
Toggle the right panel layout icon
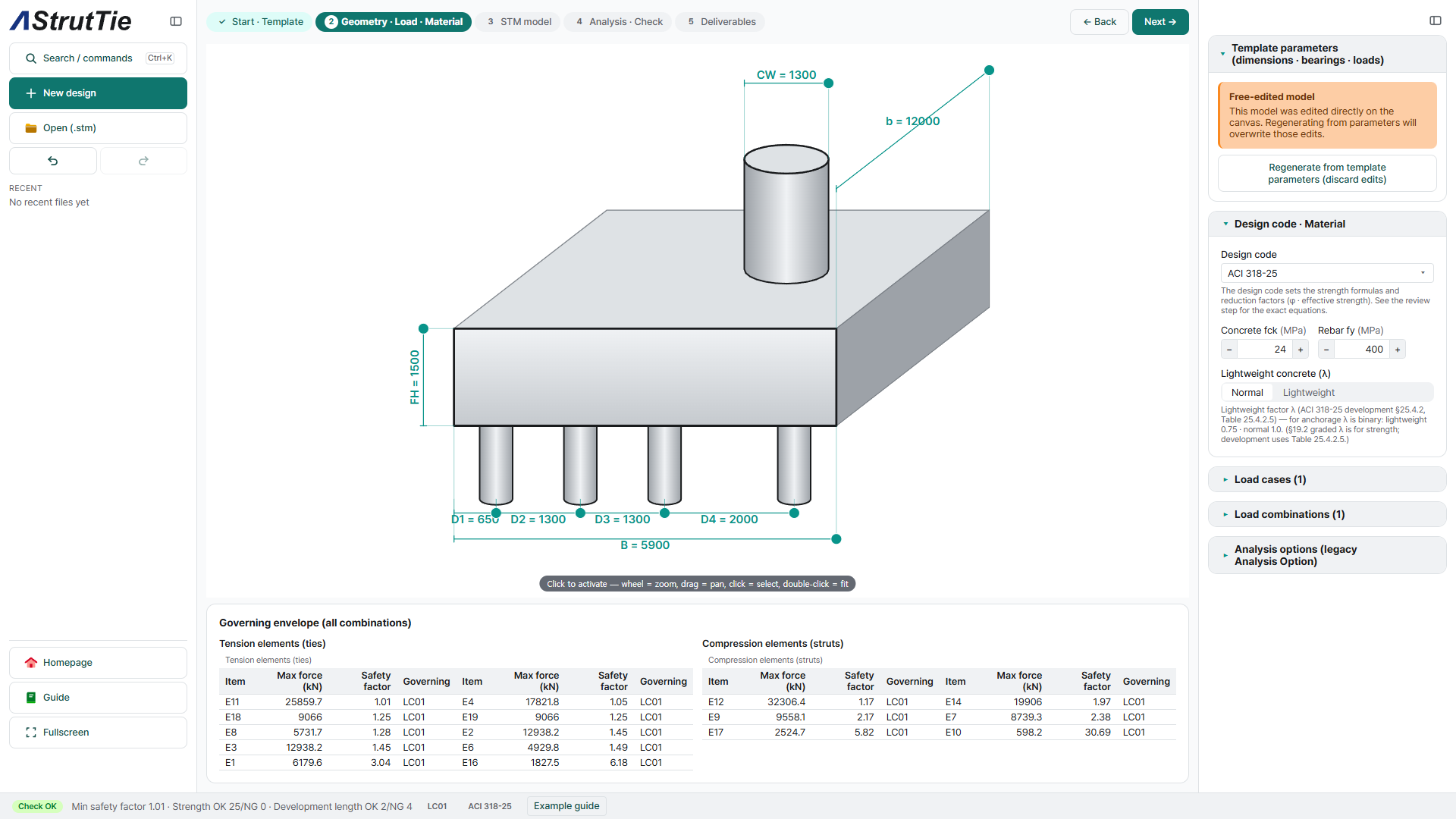(1435, 20)
